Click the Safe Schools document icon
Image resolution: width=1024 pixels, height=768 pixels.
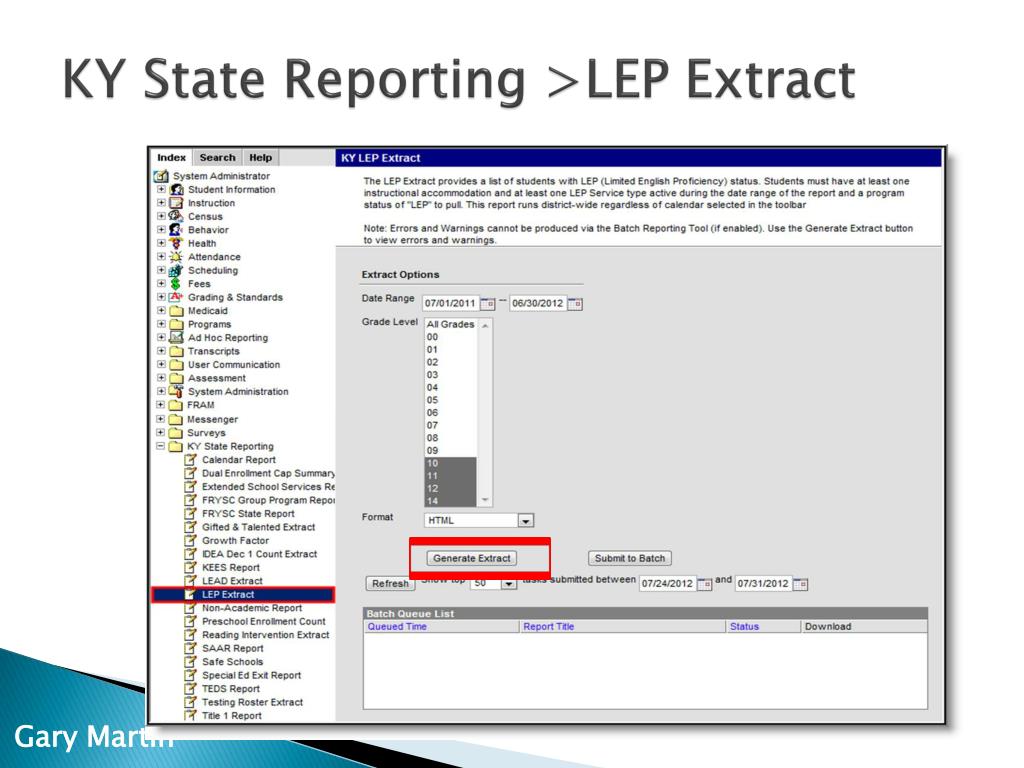pos(191,662)
